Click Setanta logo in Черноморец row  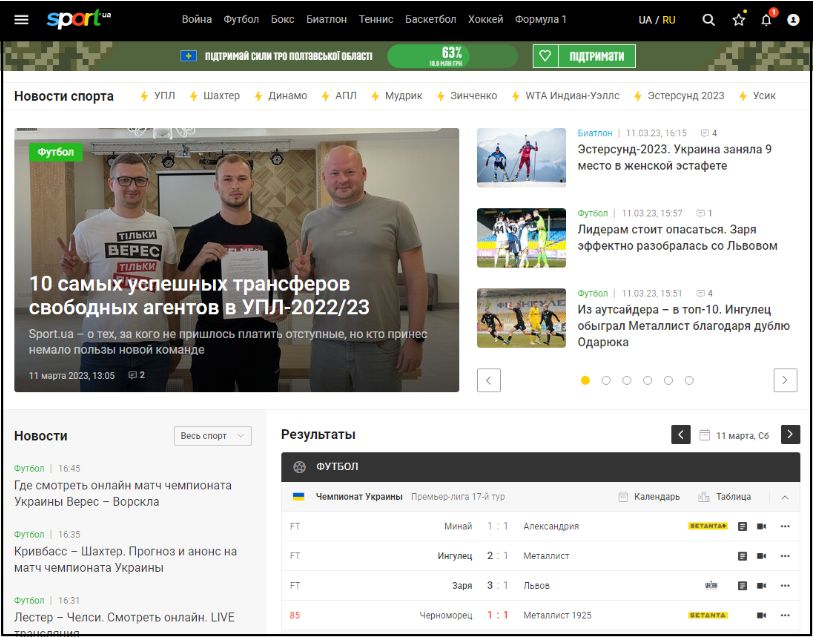click(x=708, y=615)
